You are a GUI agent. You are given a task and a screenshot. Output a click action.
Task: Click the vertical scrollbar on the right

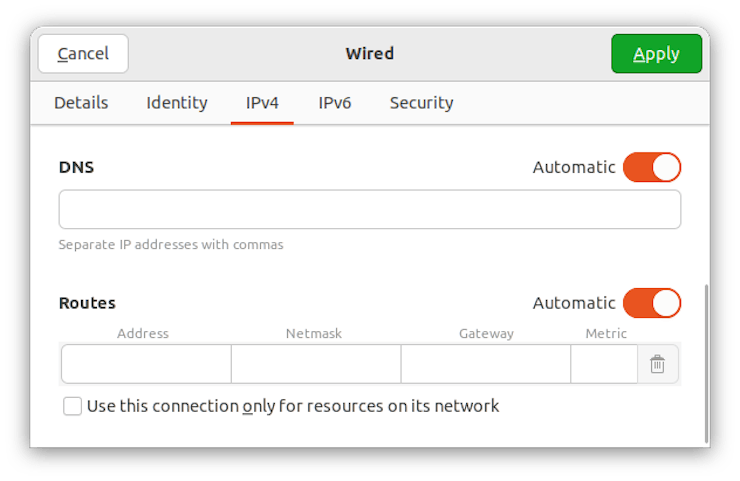tap(707, 362)
